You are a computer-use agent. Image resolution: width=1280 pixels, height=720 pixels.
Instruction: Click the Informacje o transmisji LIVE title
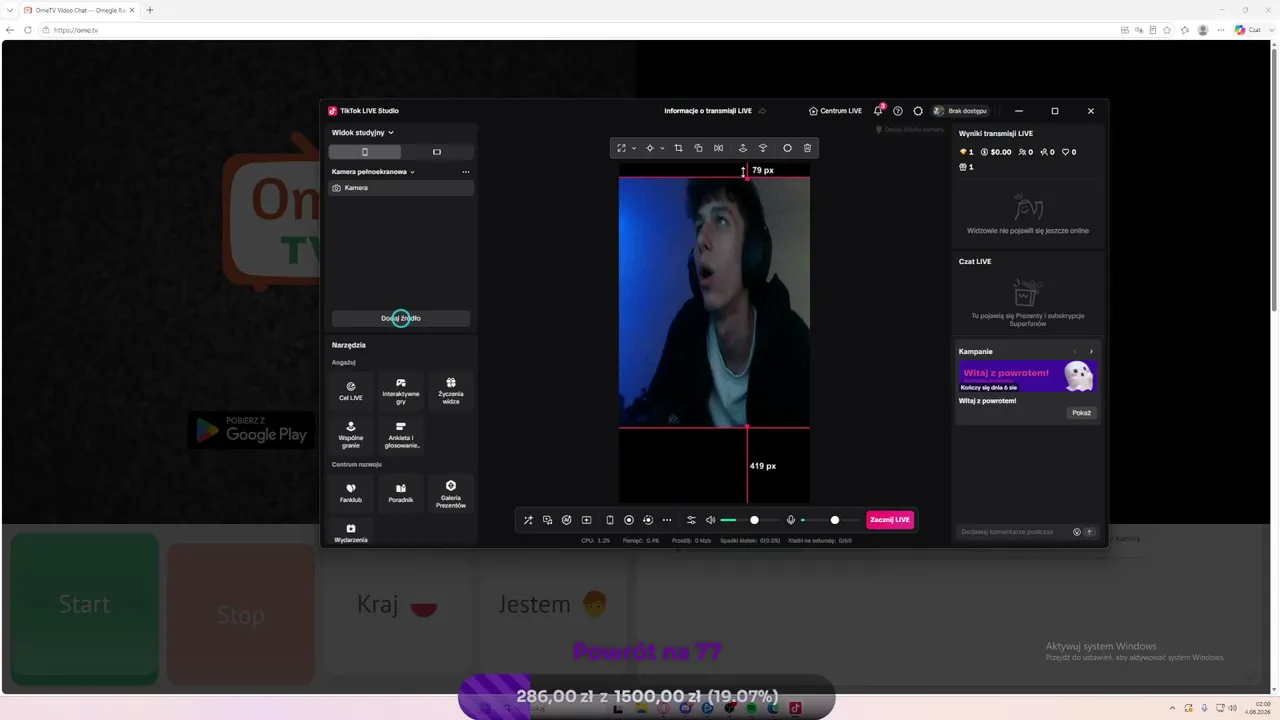coord(708,111)
